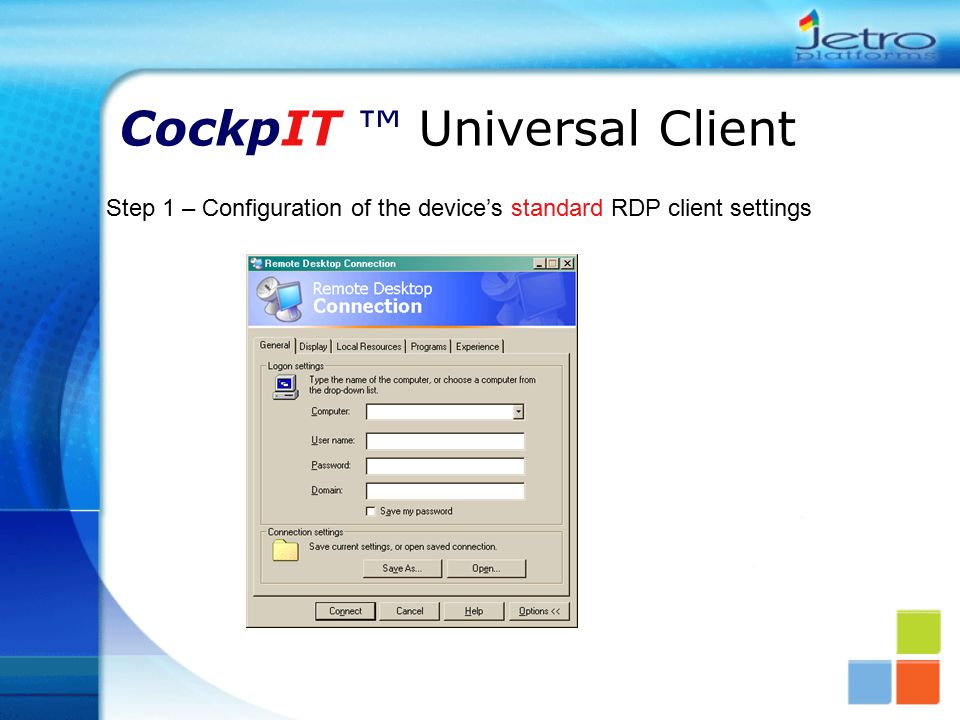
Task: Open the Local Resources tab
Action: point(369,347)
